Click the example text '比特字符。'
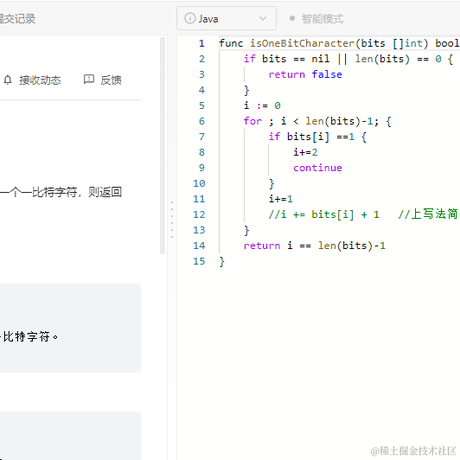Viewport: 460px width, 460px height. pyautogui.click(x=30, y=337)
